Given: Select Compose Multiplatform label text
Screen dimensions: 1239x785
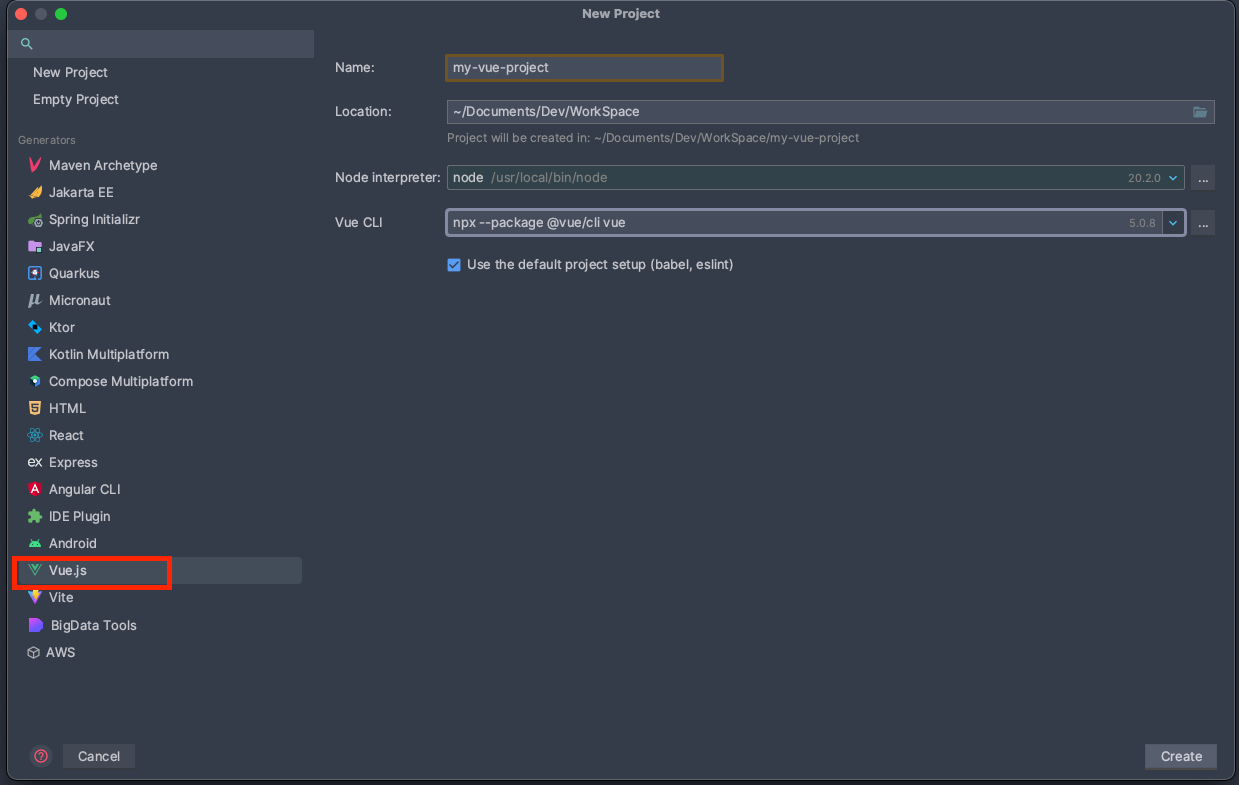Looking at the screenshot, I should click(x=121, y=381).
